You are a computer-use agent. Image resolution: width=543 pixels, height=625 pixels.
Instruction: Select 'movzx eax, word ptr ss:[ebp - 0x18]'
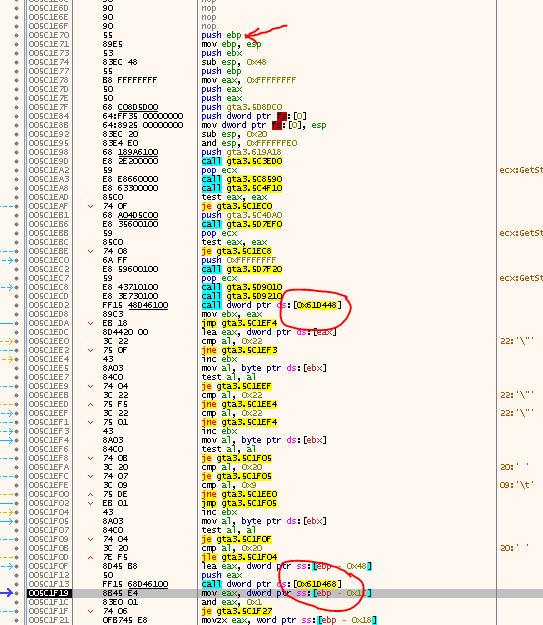(289, 620)
